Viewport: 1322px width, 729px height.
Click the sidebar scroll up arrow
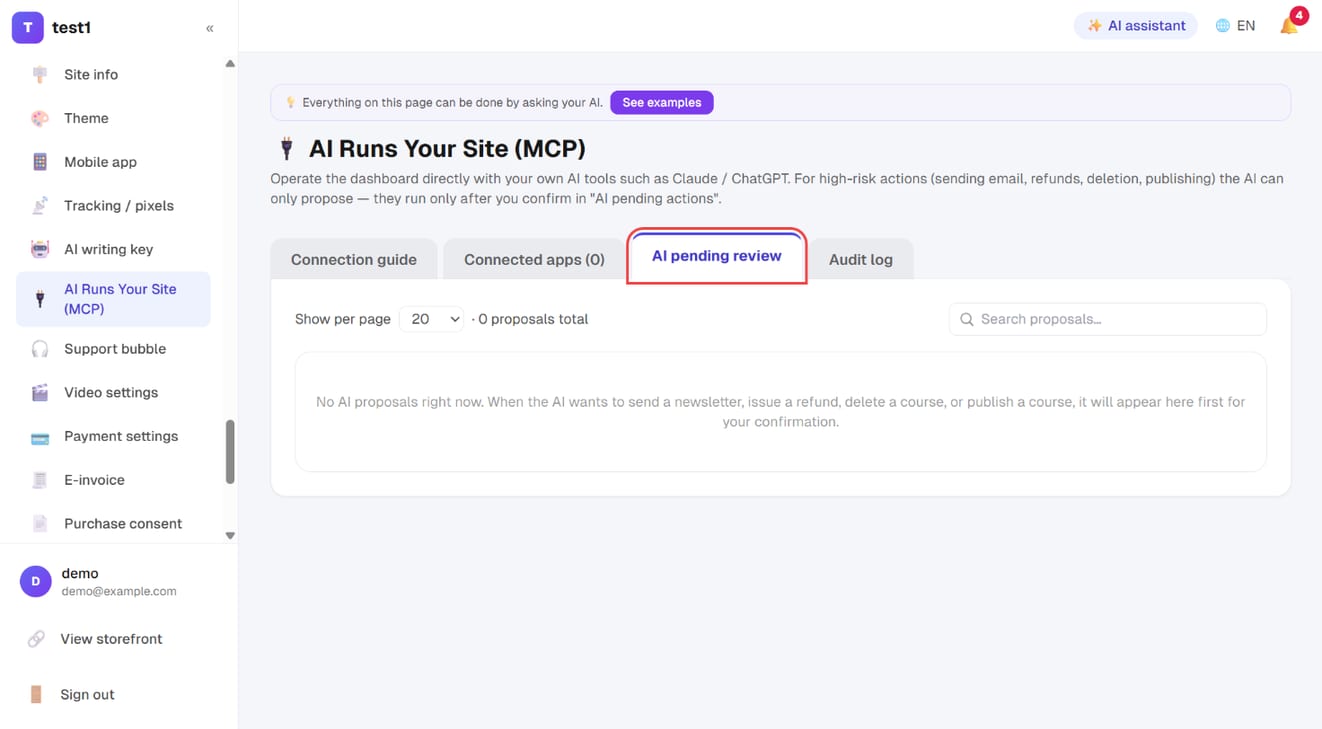(x=230, y=63)
